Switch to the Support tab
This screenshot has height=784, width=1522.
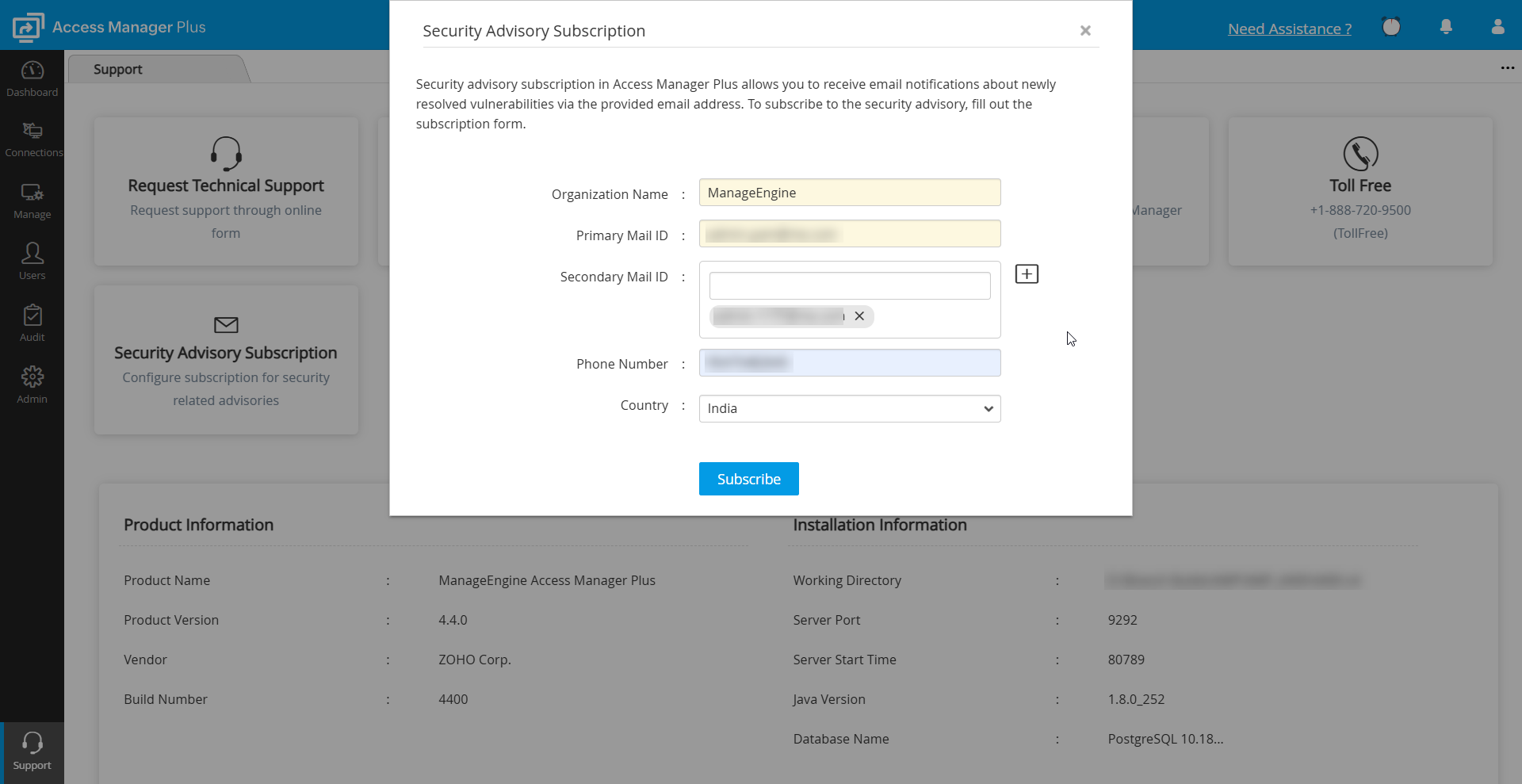tap(117, 69)
